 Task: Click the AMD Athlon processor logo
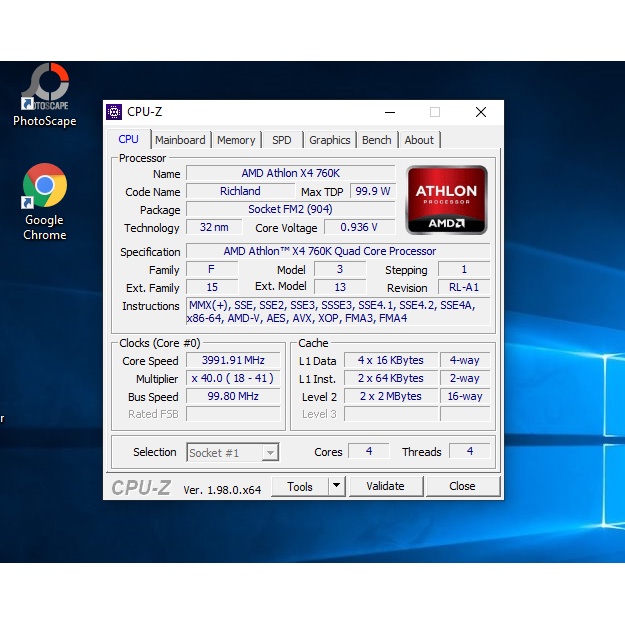pyautogui.click(x=446, y=199)
